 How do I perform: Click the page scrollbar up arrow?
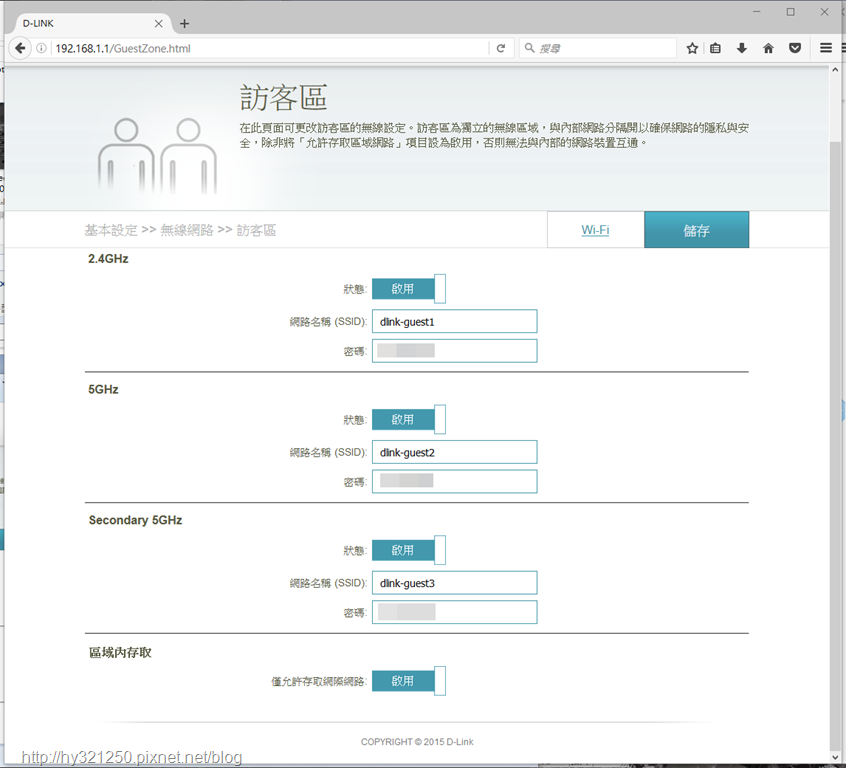835,70
